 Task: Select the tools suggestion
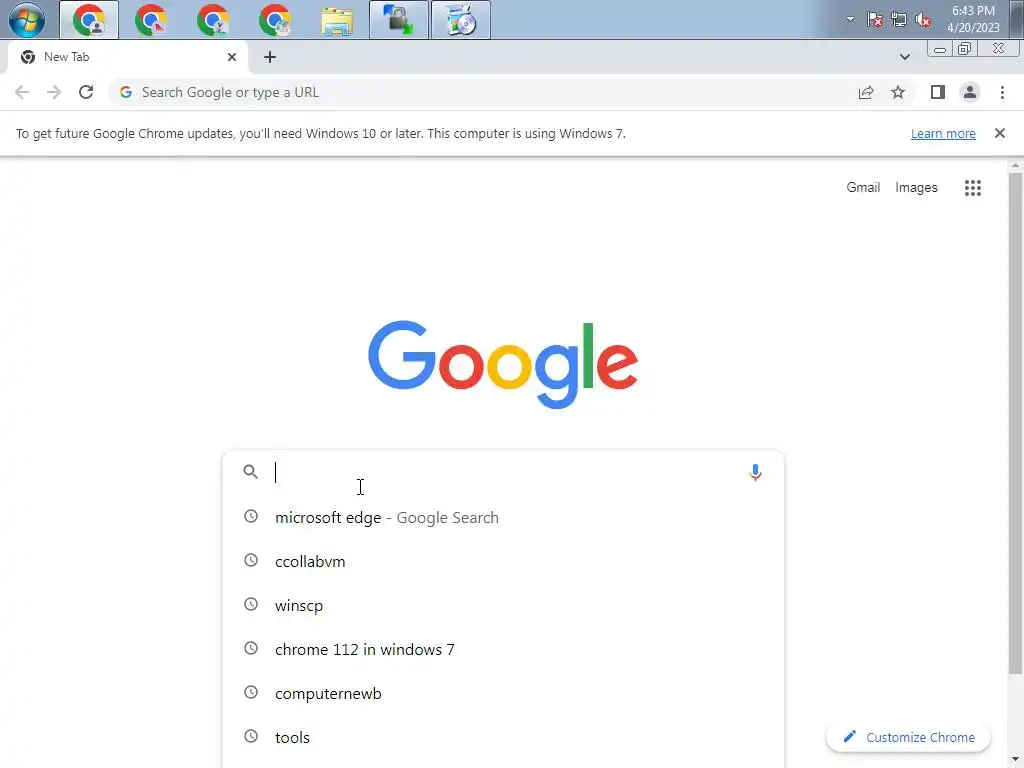click(x=503, y=737)
